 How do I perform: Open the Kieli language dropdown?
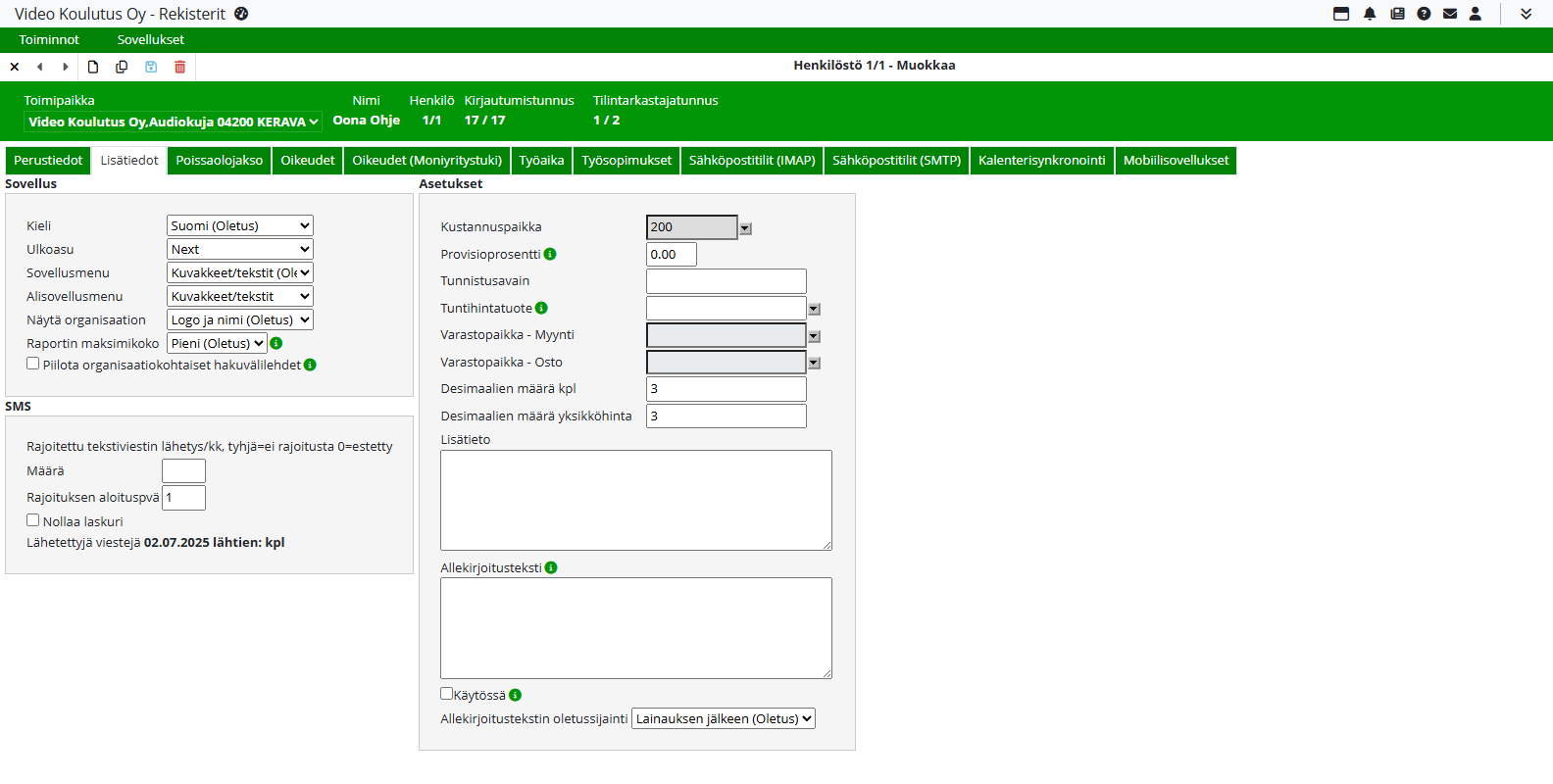(x=240, y=225)
